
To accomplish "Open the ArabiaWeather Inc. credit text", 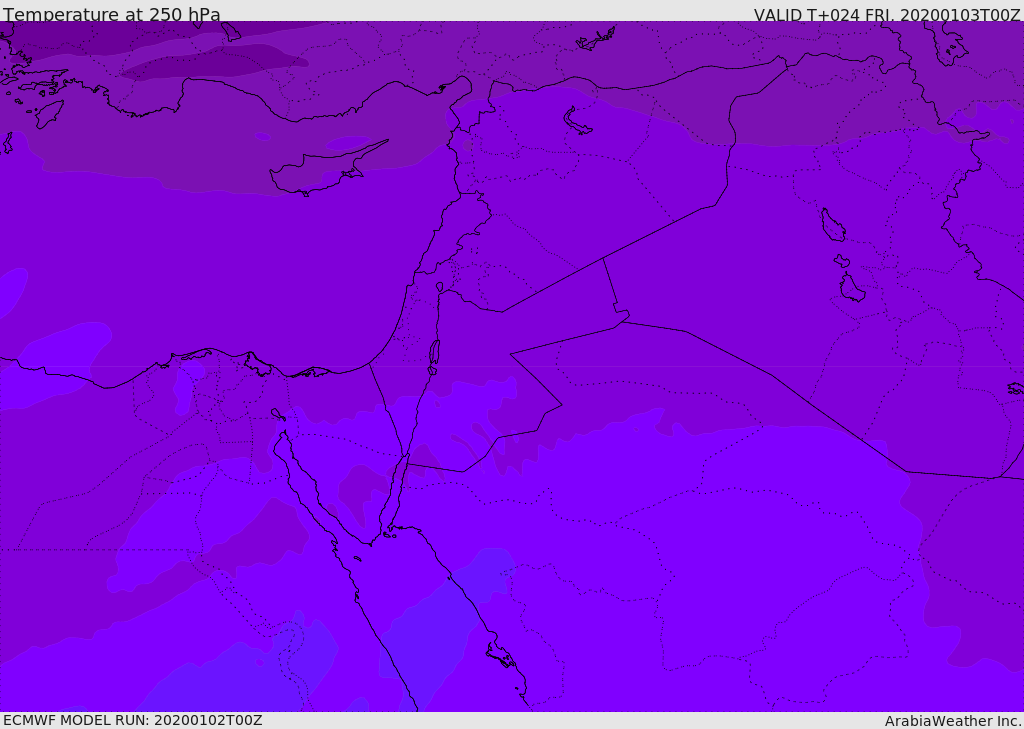I will click(953, 721).
